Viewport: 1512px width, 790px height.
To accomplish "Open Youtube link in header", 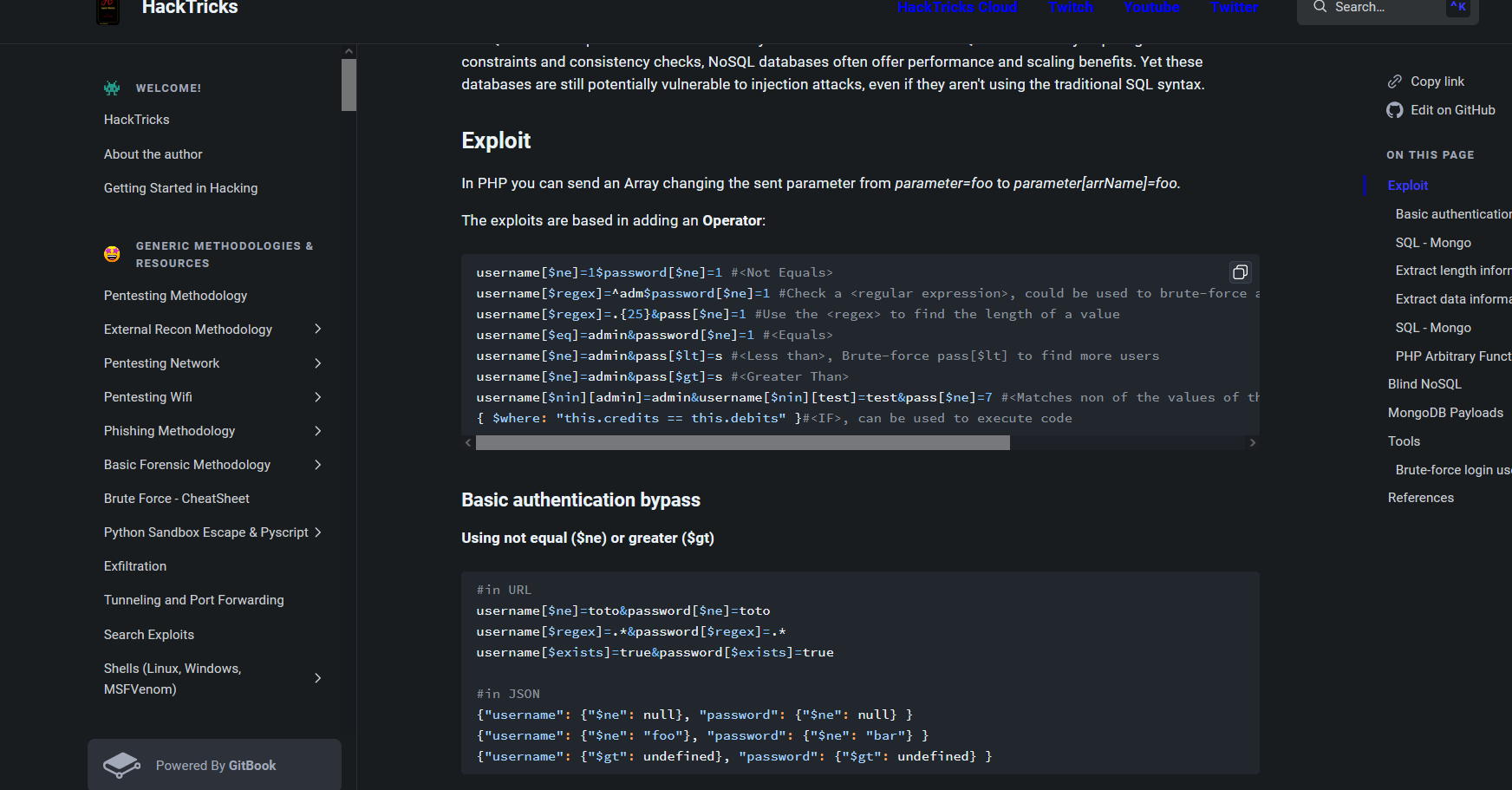I will point(1151,7).
